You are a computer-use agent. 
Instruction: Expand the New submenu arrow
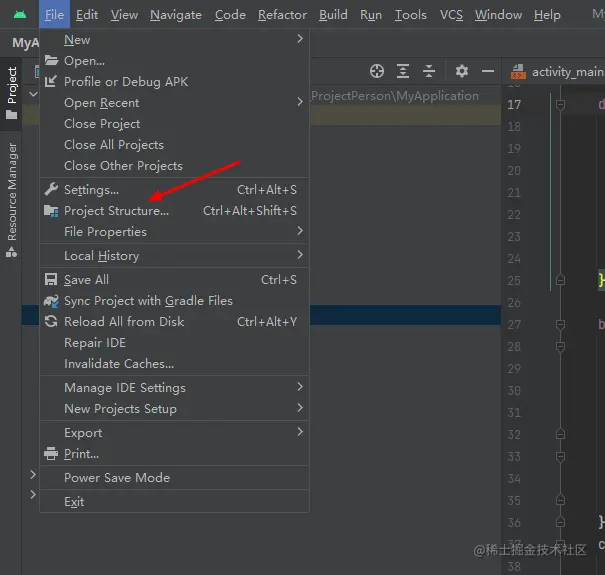(x=300, y=39)
